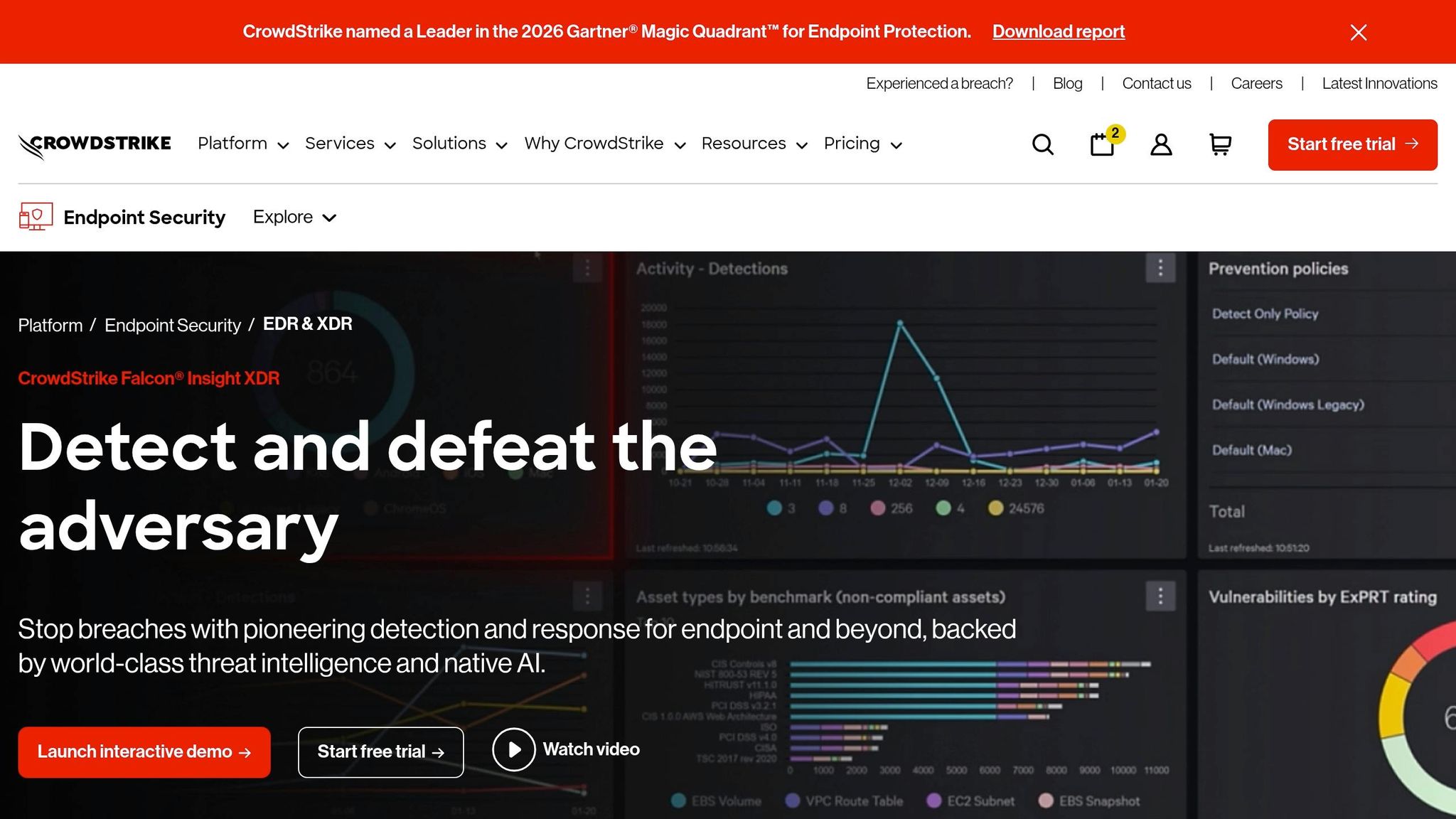Go to the Blog link
1456x819 pixels.
[x=1067, y=84]
